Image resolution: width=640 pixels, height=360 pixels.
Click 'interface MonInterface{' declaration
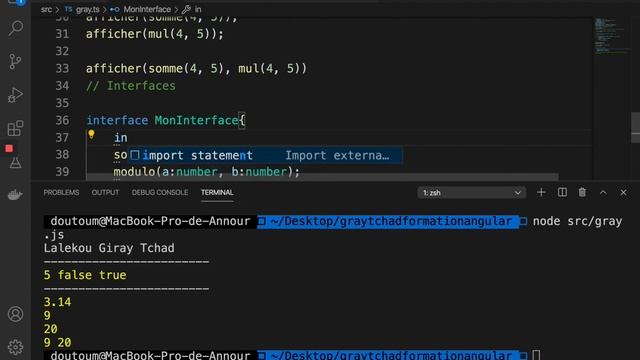tap(166, 120)
